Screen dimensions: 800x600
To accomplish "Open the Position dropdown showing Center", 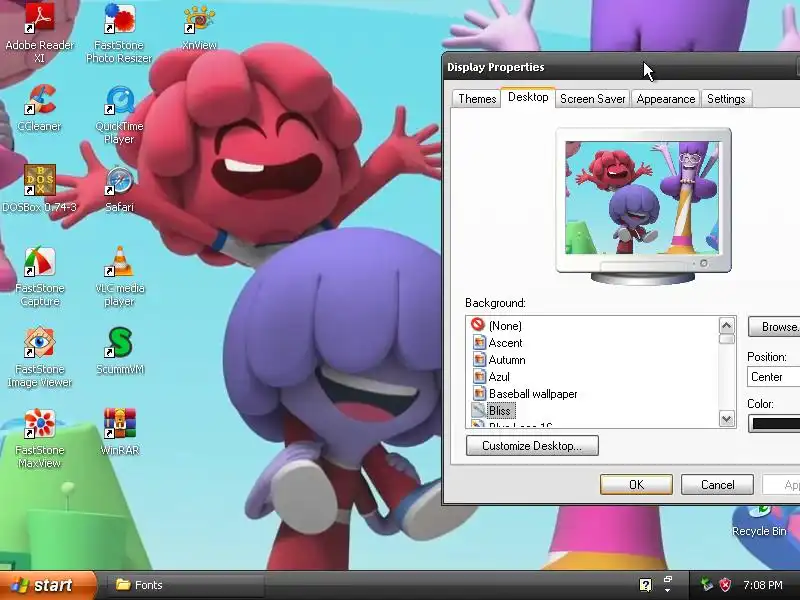I will [773, 377].
